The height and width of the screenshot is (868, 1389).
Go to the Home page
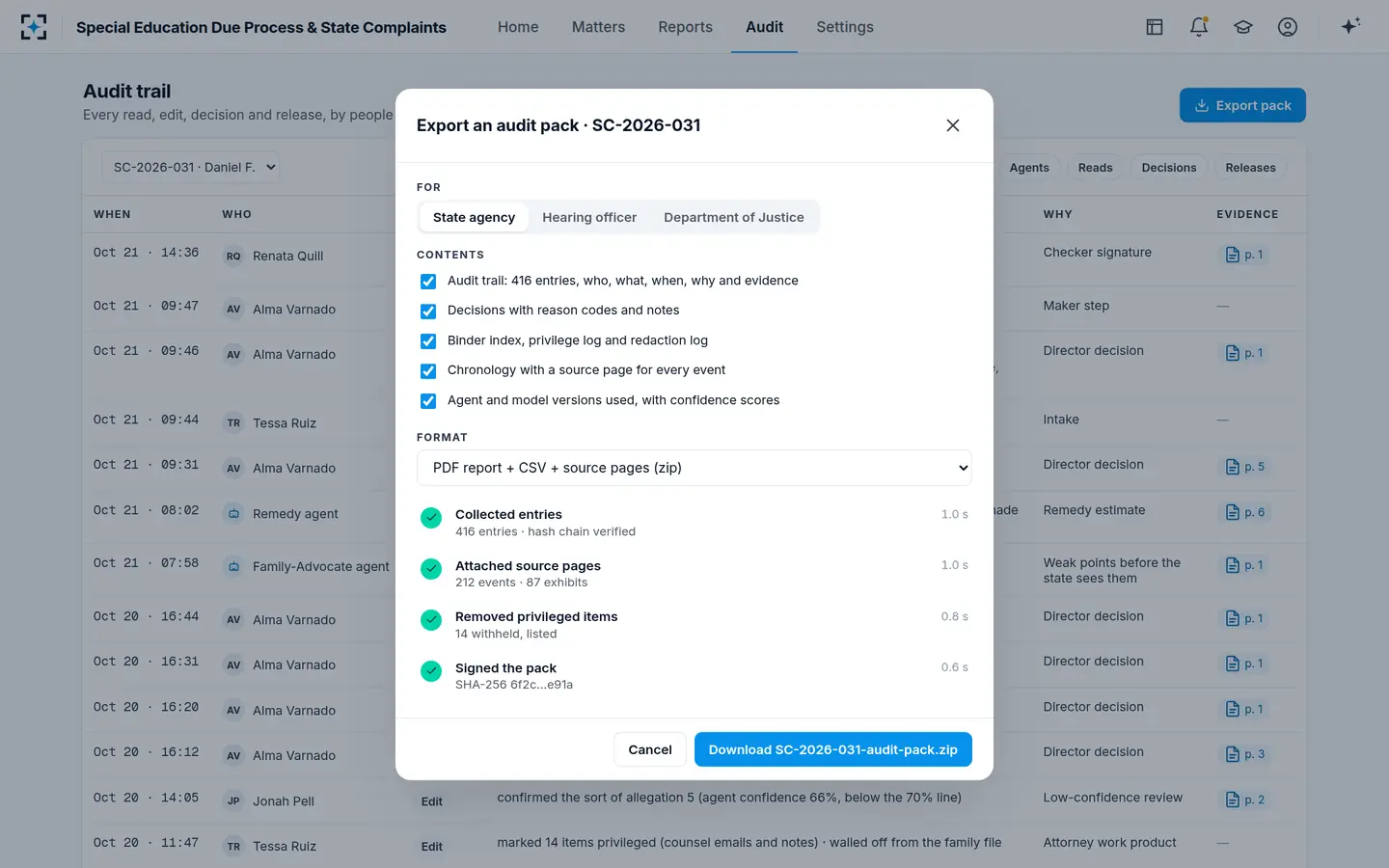[518, 27]
